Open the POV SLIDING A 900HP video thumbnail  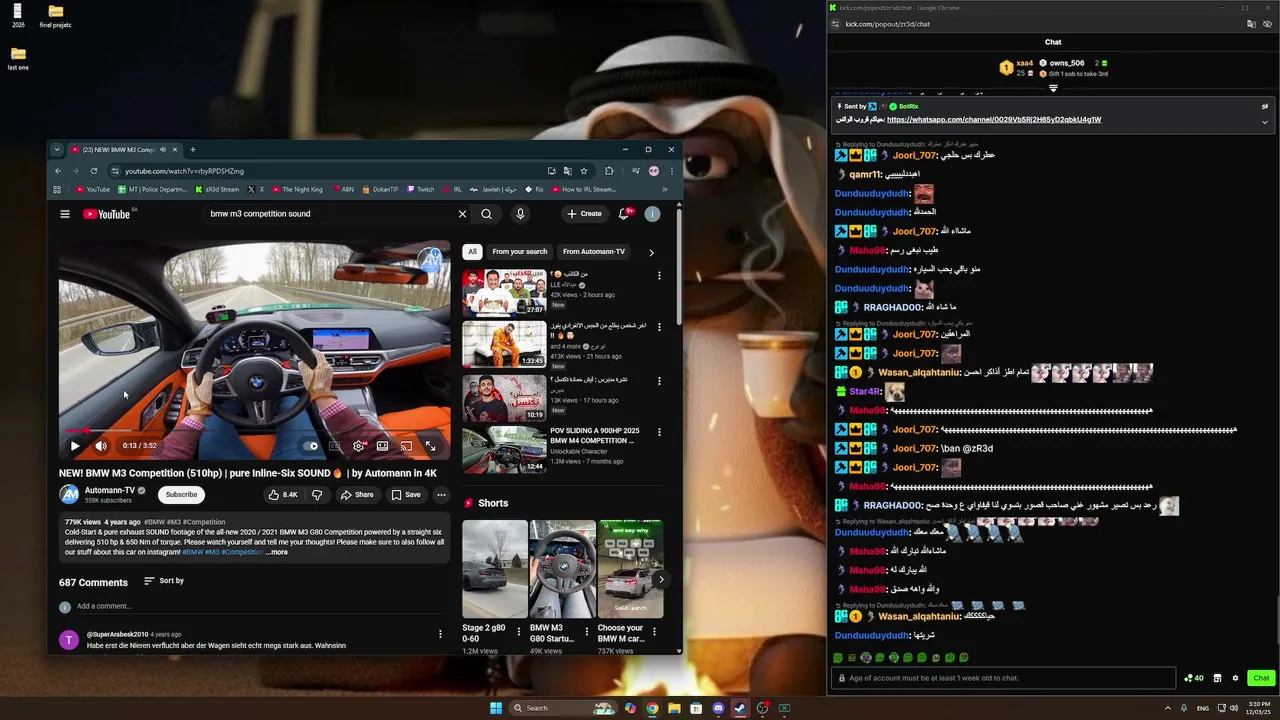(x=504, y=450)
